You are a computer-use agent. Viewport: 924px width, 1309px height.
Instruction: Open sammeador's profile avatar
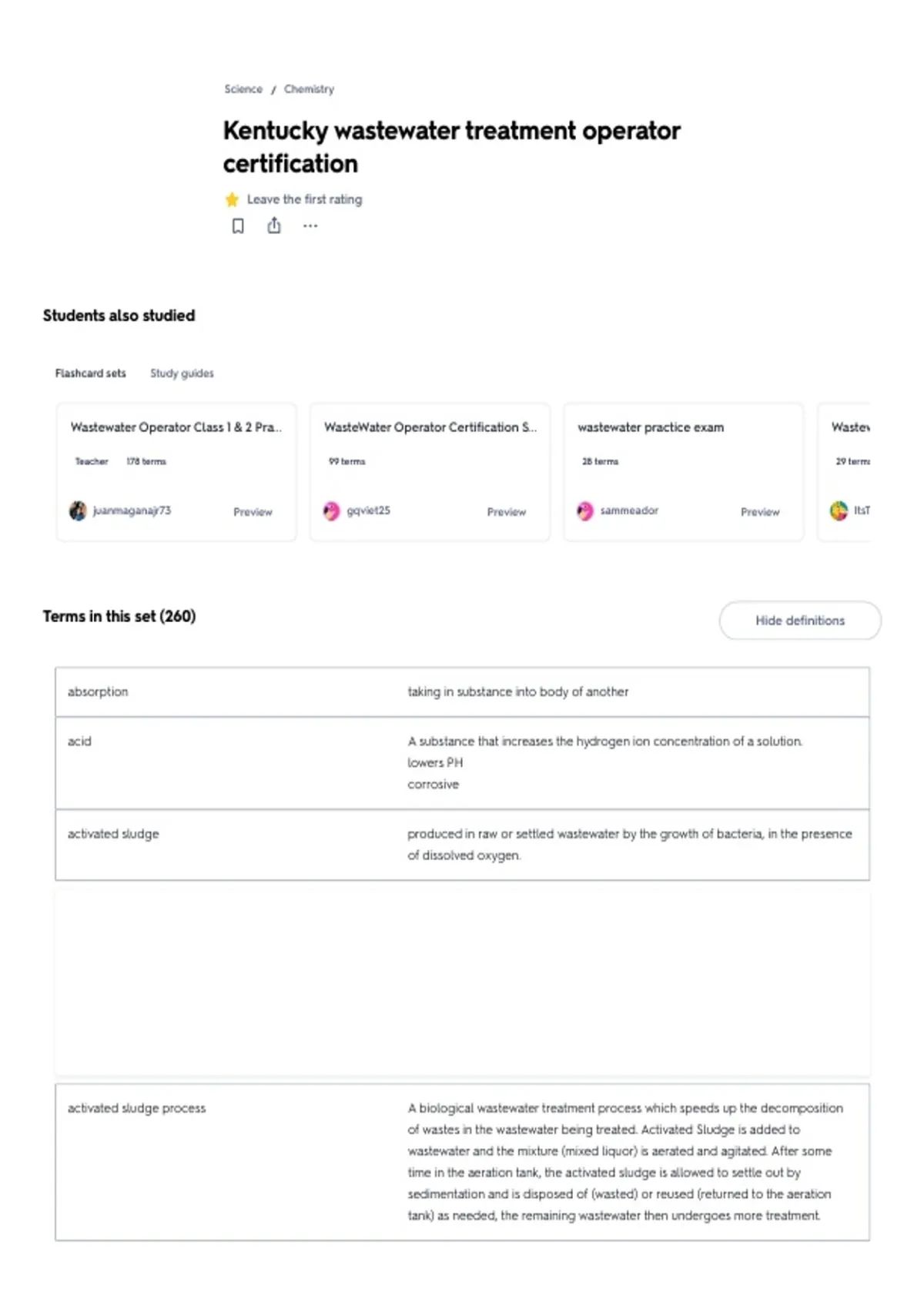pos(585,511)
